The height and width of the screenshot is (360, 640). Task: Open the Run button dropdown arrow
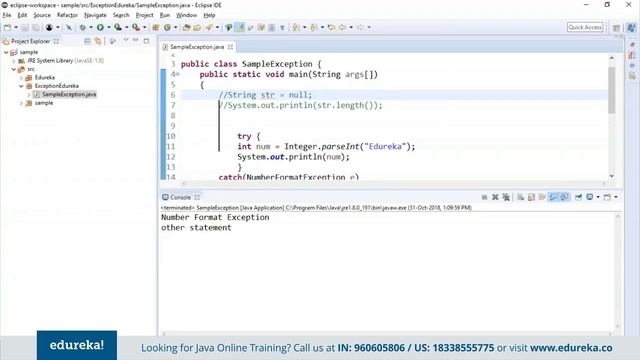pyautogui.click(x=109, y=27)
